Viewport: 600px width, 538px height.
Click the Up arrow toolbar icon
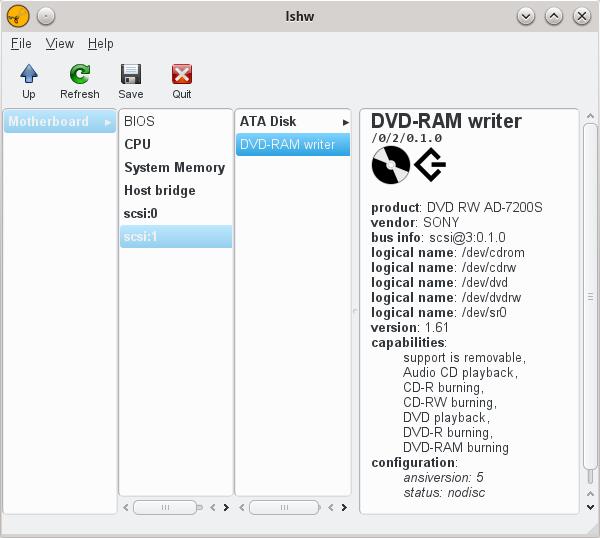(29, 74)
